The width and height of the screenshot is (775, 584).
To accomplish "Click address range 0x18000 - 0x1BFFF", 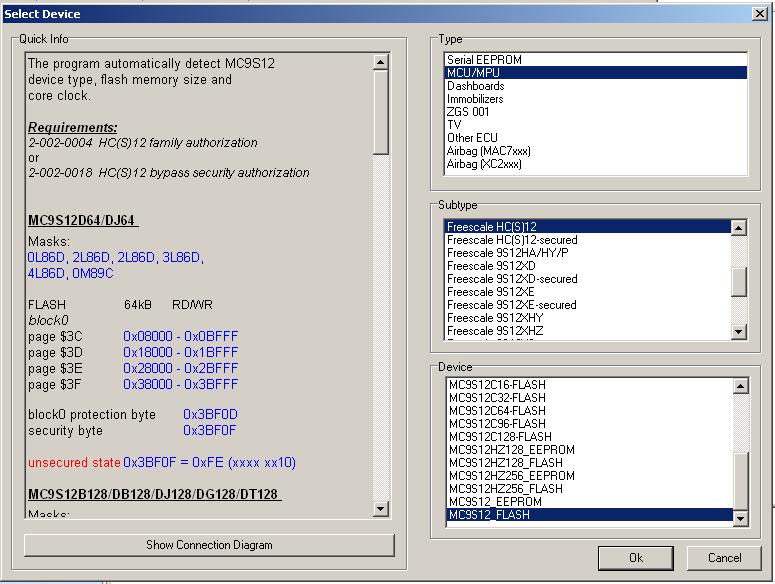I will 180,352.
